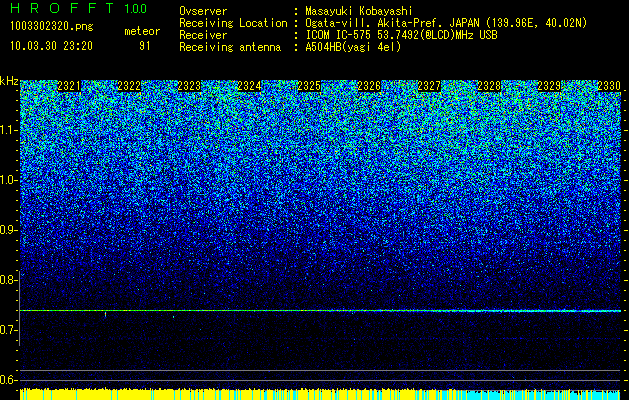Image resolution: width=629 pixels, height=400 pixels.
Task: Click the 1.1 frequency axis label
Action: (8, 130)
